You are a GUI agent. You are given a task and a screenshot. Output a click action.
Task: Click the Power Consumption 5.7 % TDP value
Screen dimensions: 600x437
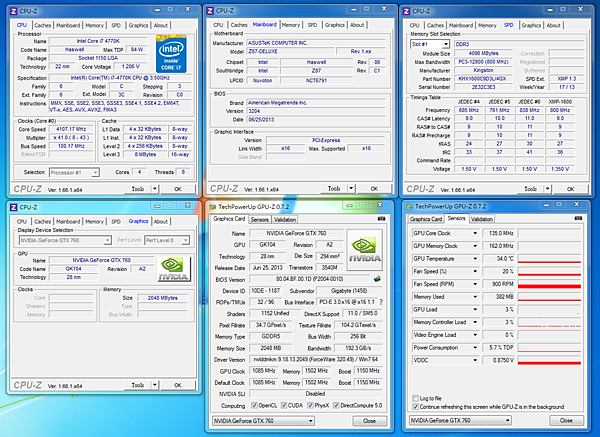coord(499,347)
